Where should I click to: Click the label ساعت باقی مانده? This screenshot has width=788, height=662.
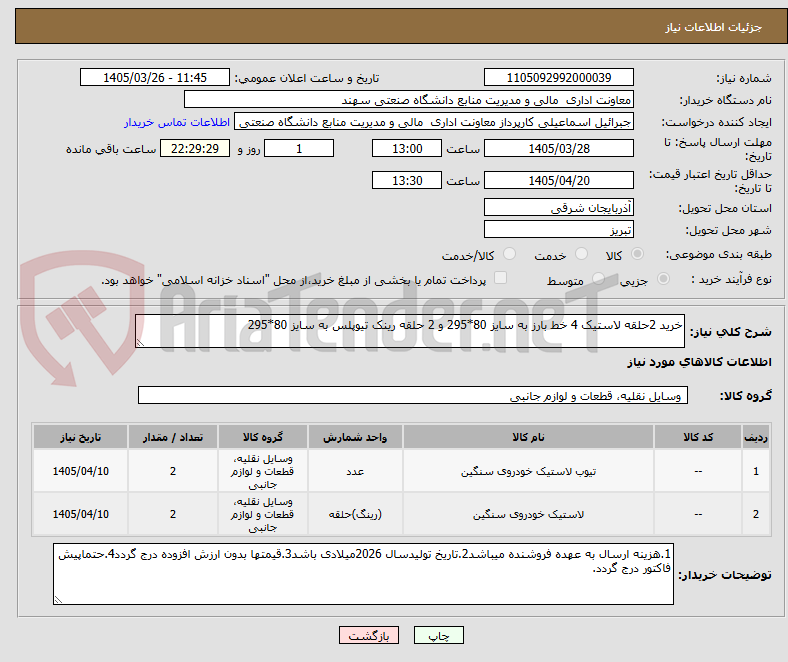(x=111, y=149)
